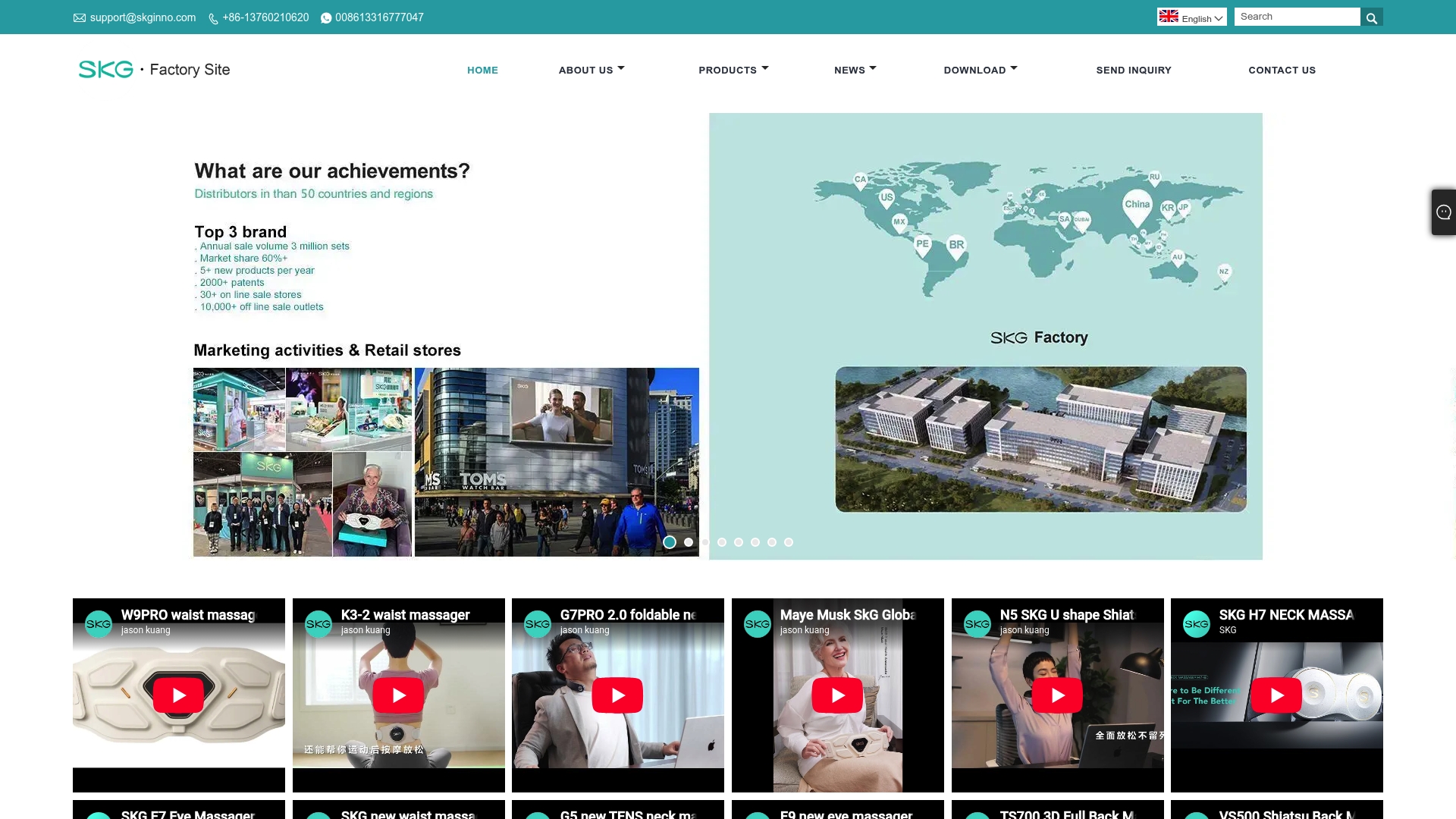The width and height of the screenshot is (1456, 819).
Task: Select the fourth carousel slide dot
Action: (x=722, y=542)
